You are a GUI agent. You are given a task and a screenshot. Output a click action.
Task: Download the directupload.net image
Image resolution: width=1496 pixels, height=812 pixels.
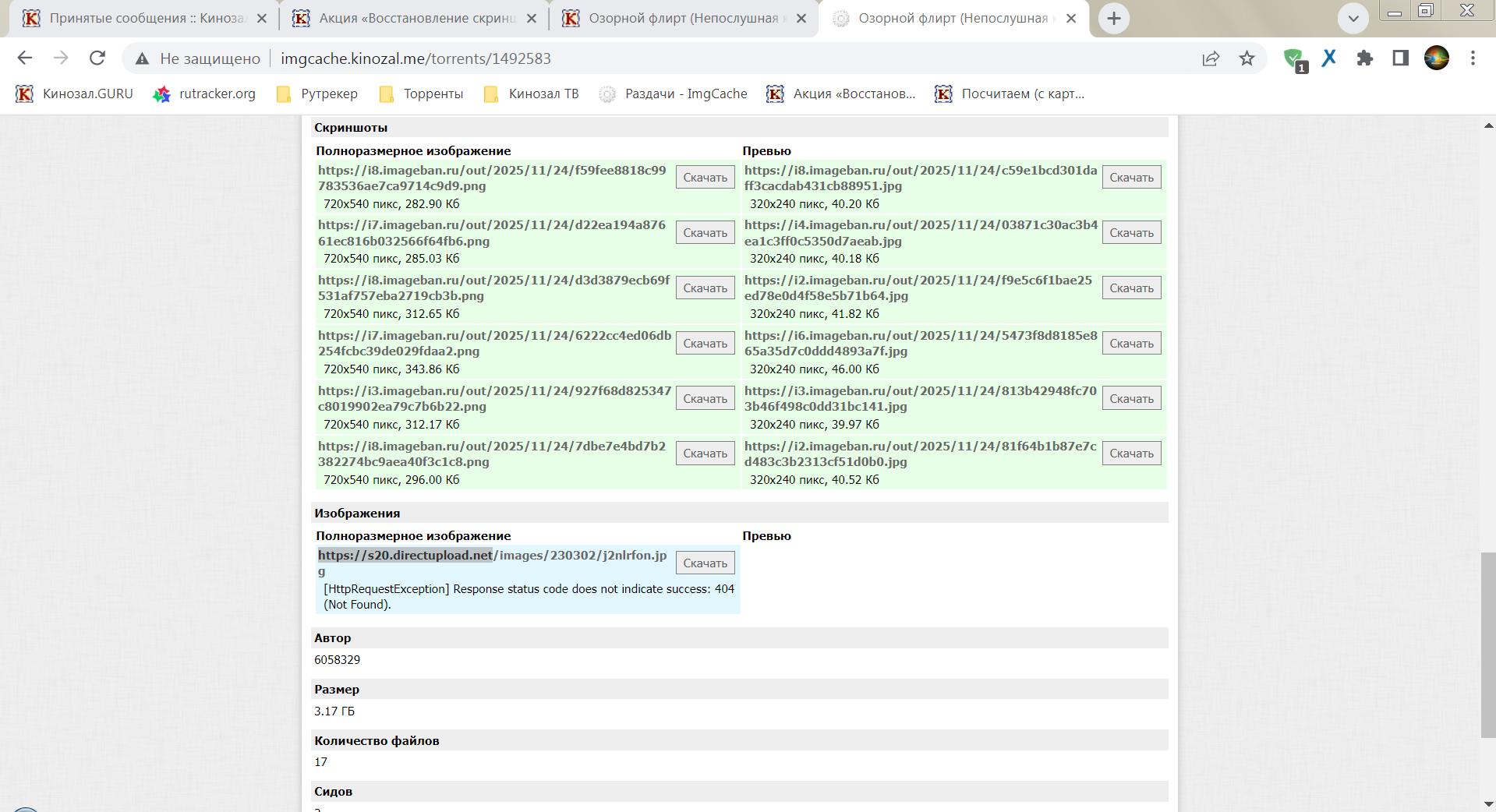tap(705, 563)
